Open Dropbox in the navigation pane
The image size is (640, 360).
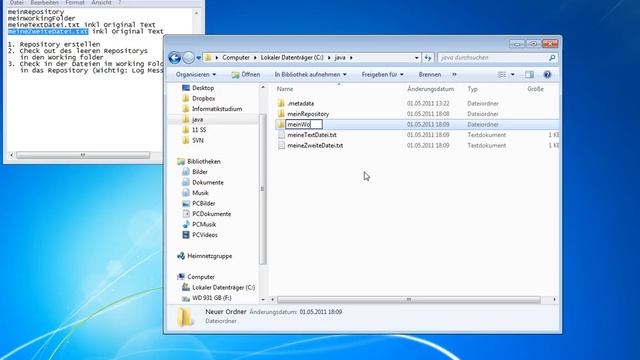tap(203, 99)
